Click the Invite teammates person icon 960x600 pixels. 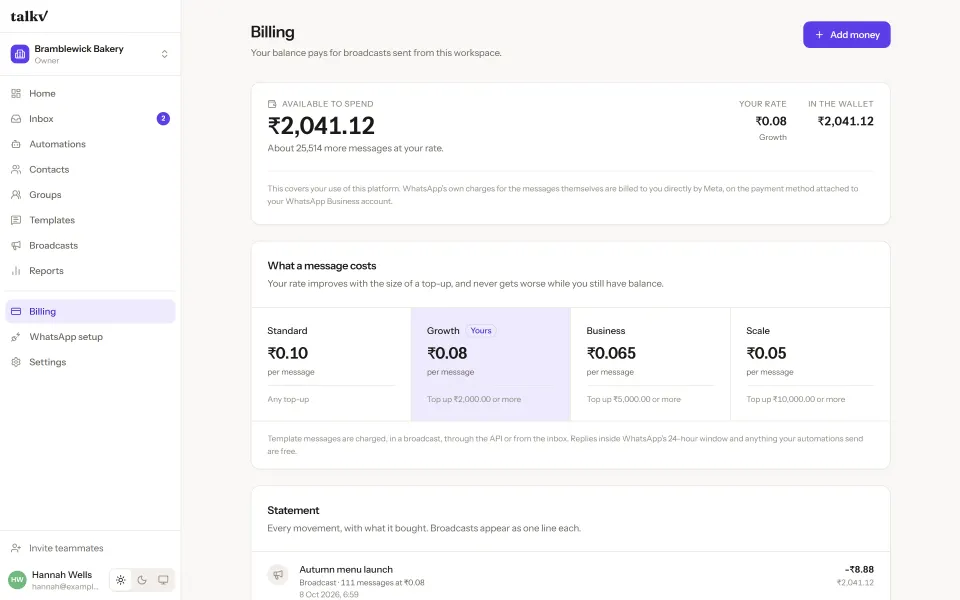pyautogui.click(x=16, y=548)
